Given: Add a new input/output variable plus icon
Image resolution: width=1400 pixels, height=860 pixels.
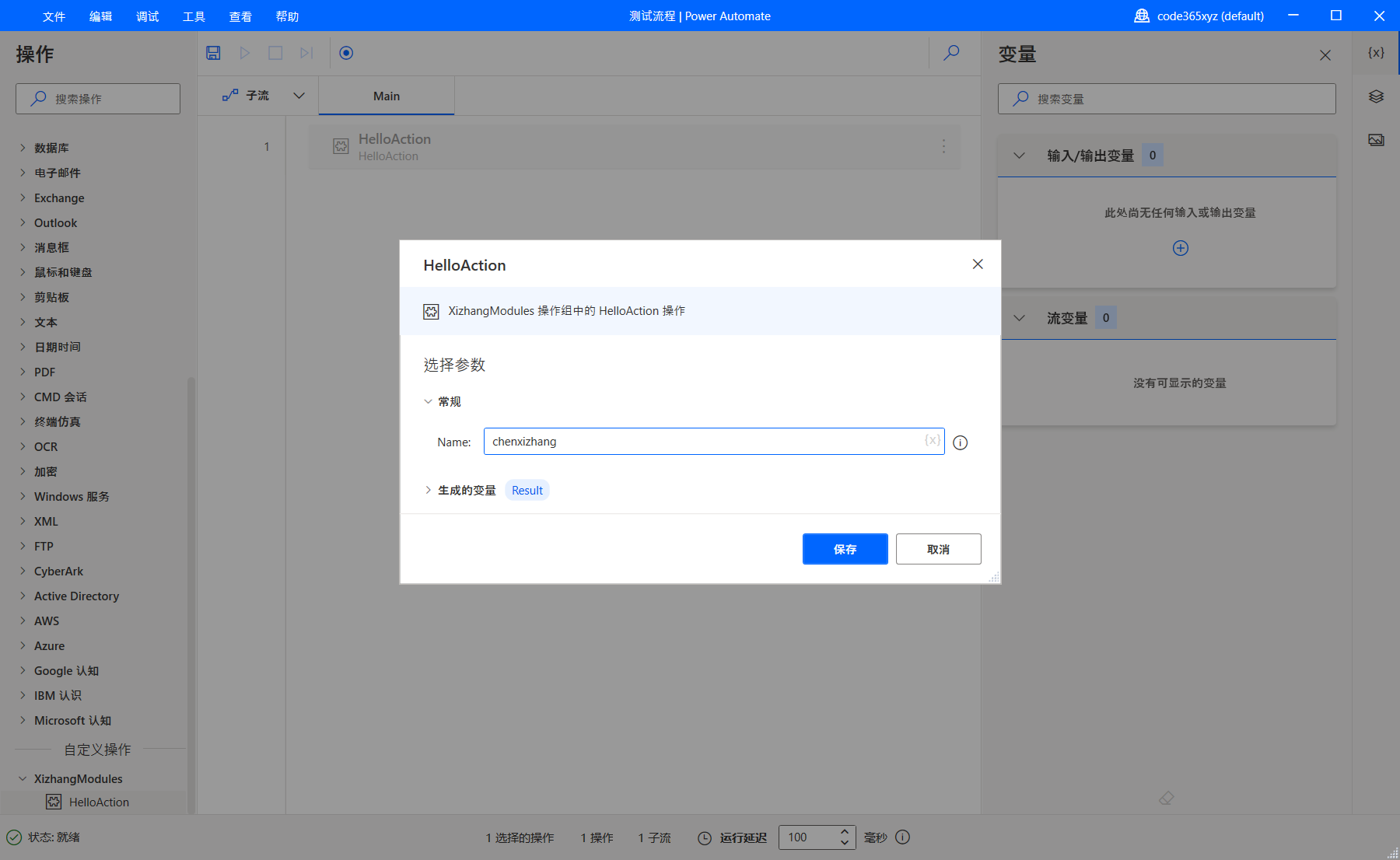Looking at the screenshot, I should coord(1181,248).
